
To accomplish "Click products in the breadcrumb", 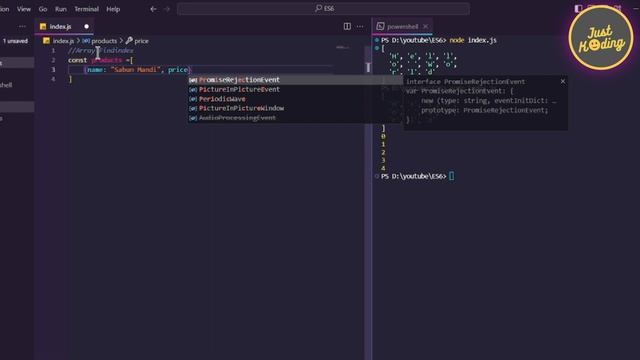I will tap(104, 41).
